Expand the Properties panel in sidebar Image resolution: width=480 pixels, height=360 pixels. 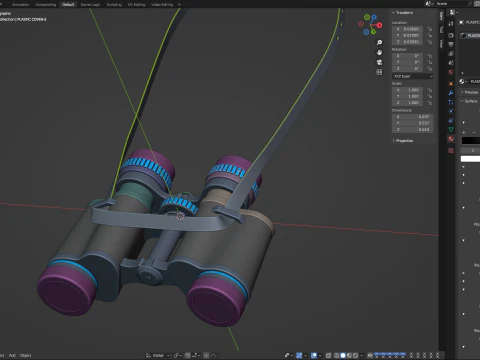click(x=403, y=141)
